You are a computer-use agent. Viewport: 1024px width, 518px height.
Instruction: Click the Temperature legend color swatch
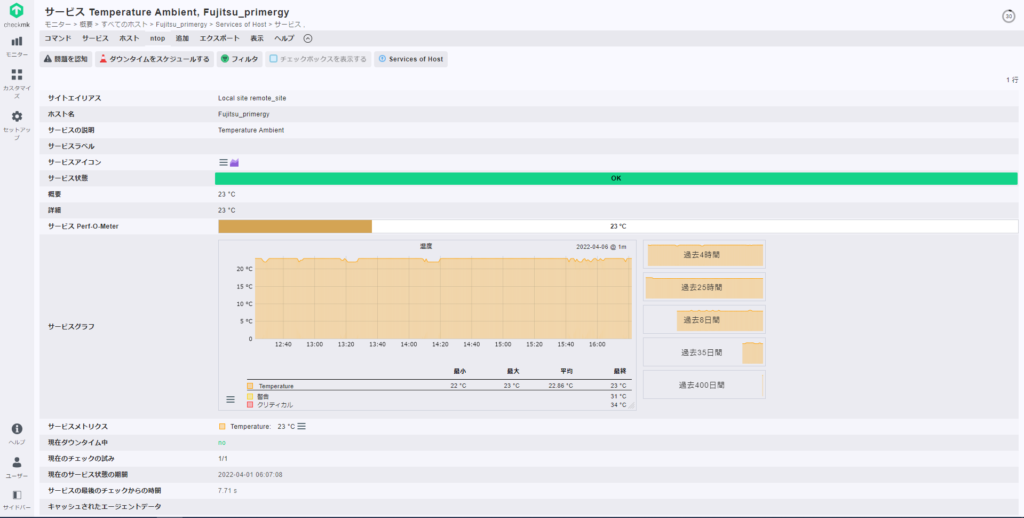250,386
